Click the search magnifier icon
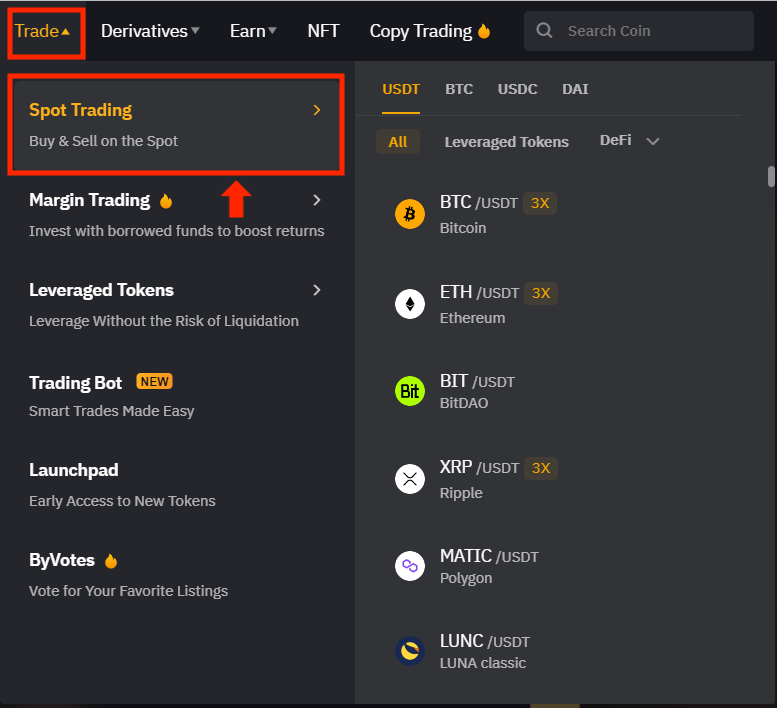This screenshot has width=777, height=708. point(544,31)
